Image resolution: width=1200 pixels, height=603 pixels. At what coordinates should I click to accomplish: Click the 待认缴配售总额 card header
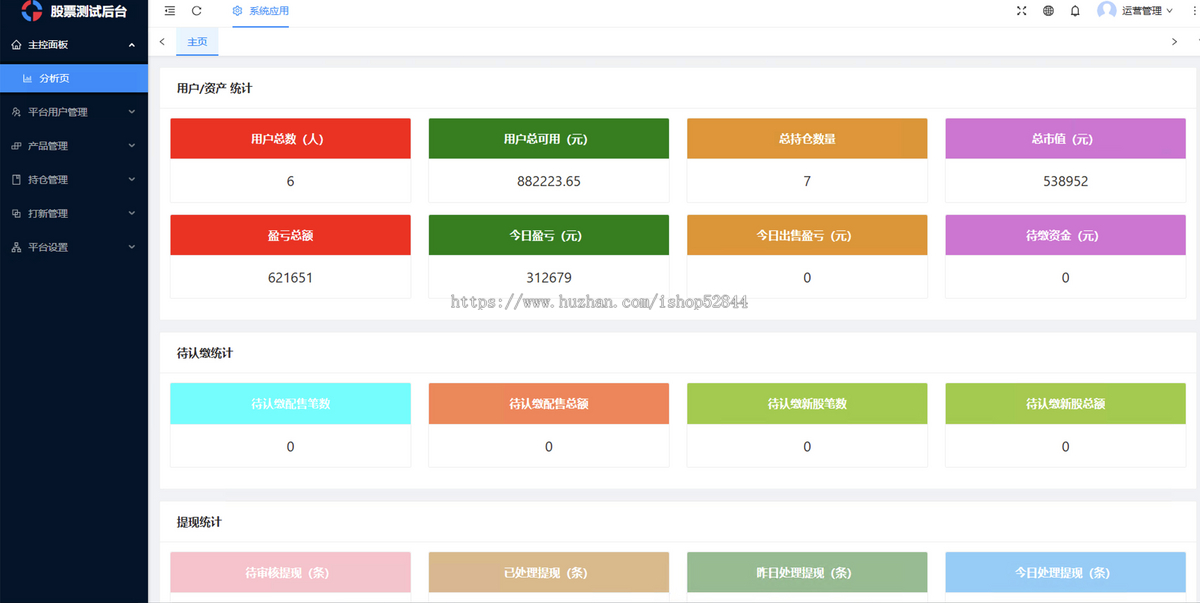point(548,404)
